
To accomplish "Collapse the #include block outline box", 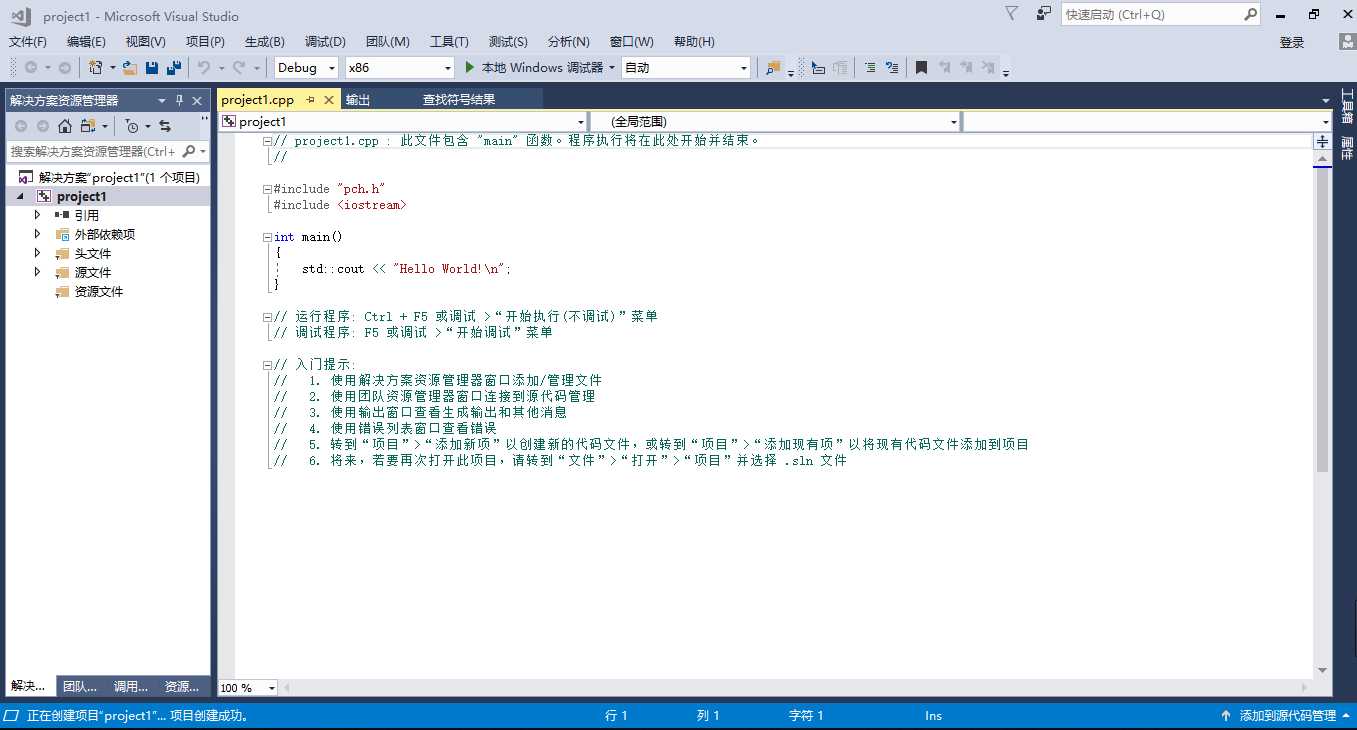I will pyautogui.click(x=267, y=189).
